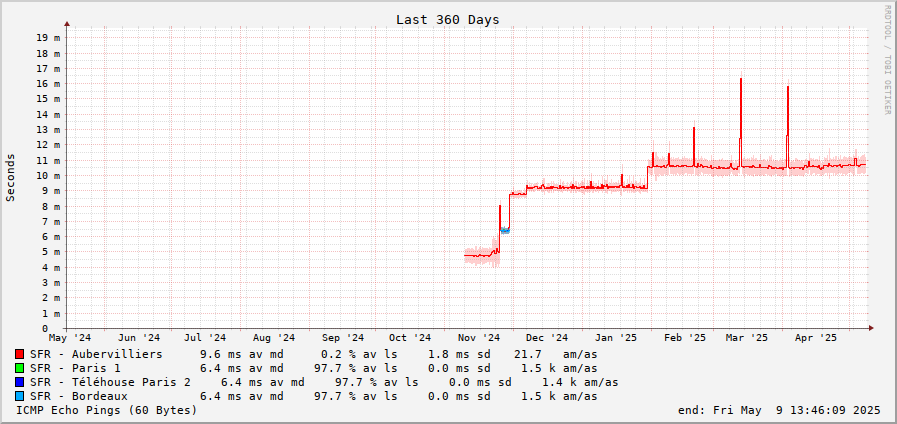897x424 pixels.
Task: Click the Aubervilliers '1.8 ms sd' value
Action: [x=459, y=354]
